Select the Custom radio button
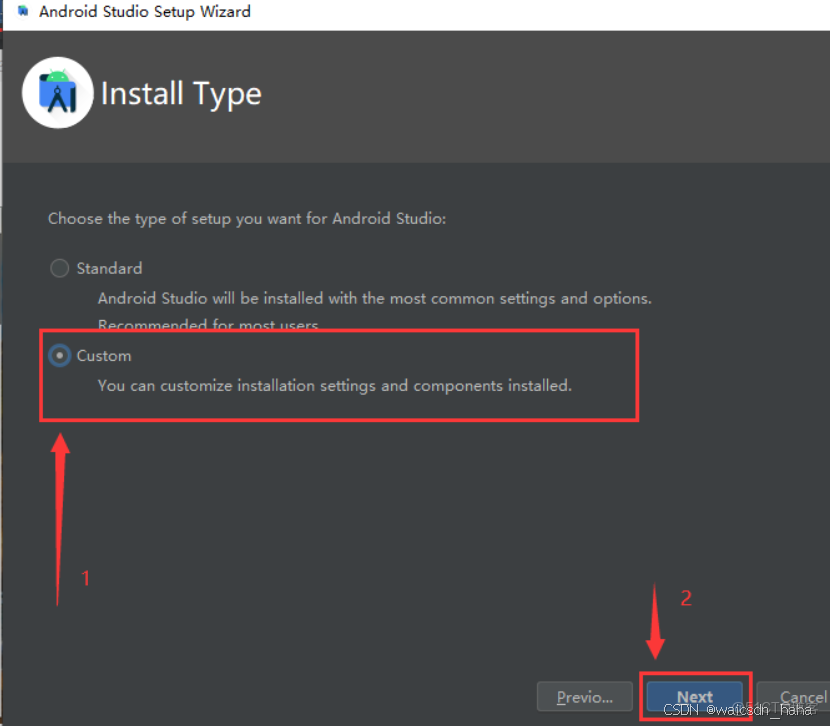 point(59,355)
